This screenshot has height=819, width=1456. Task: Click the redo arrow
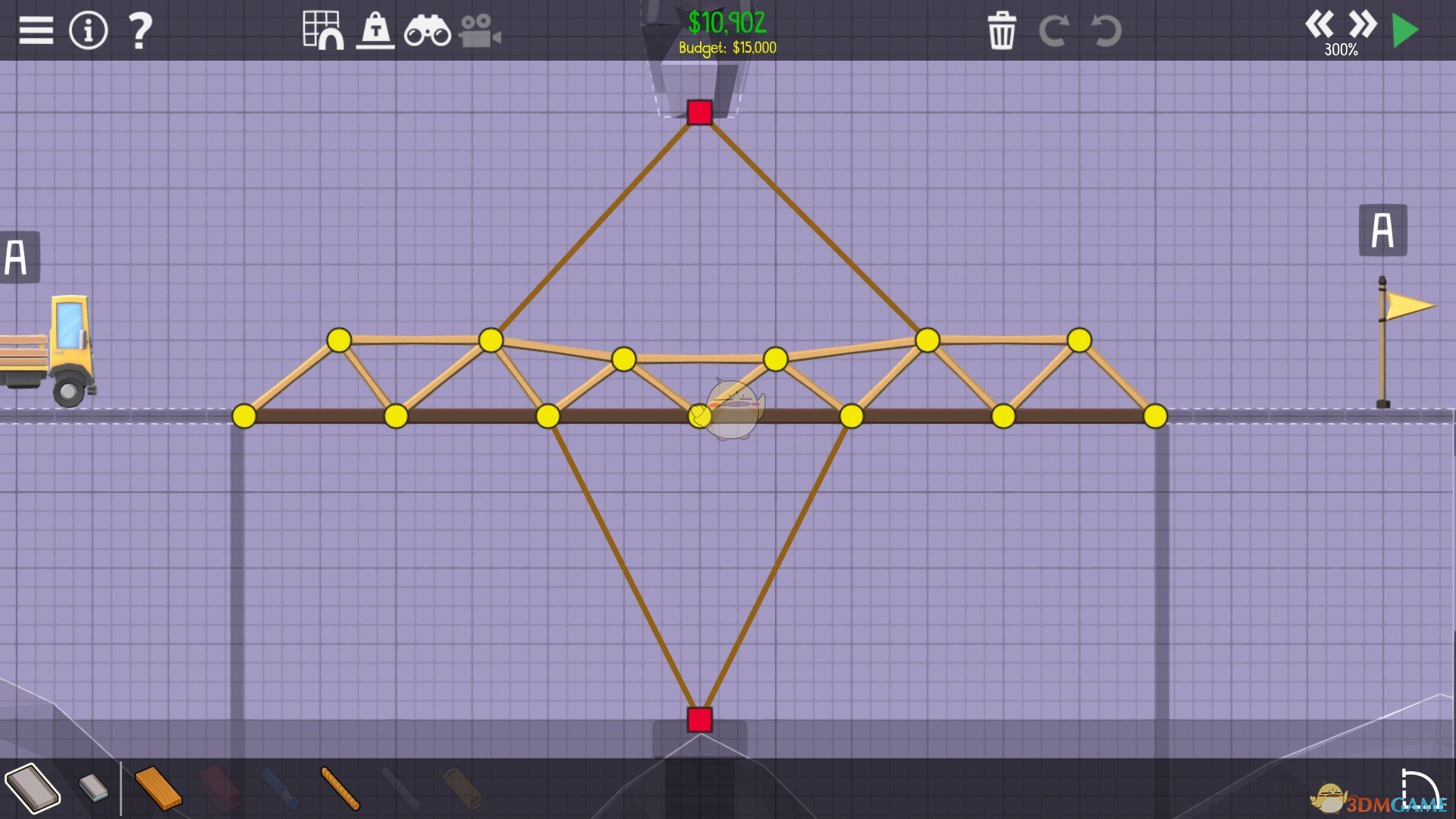1053,31
